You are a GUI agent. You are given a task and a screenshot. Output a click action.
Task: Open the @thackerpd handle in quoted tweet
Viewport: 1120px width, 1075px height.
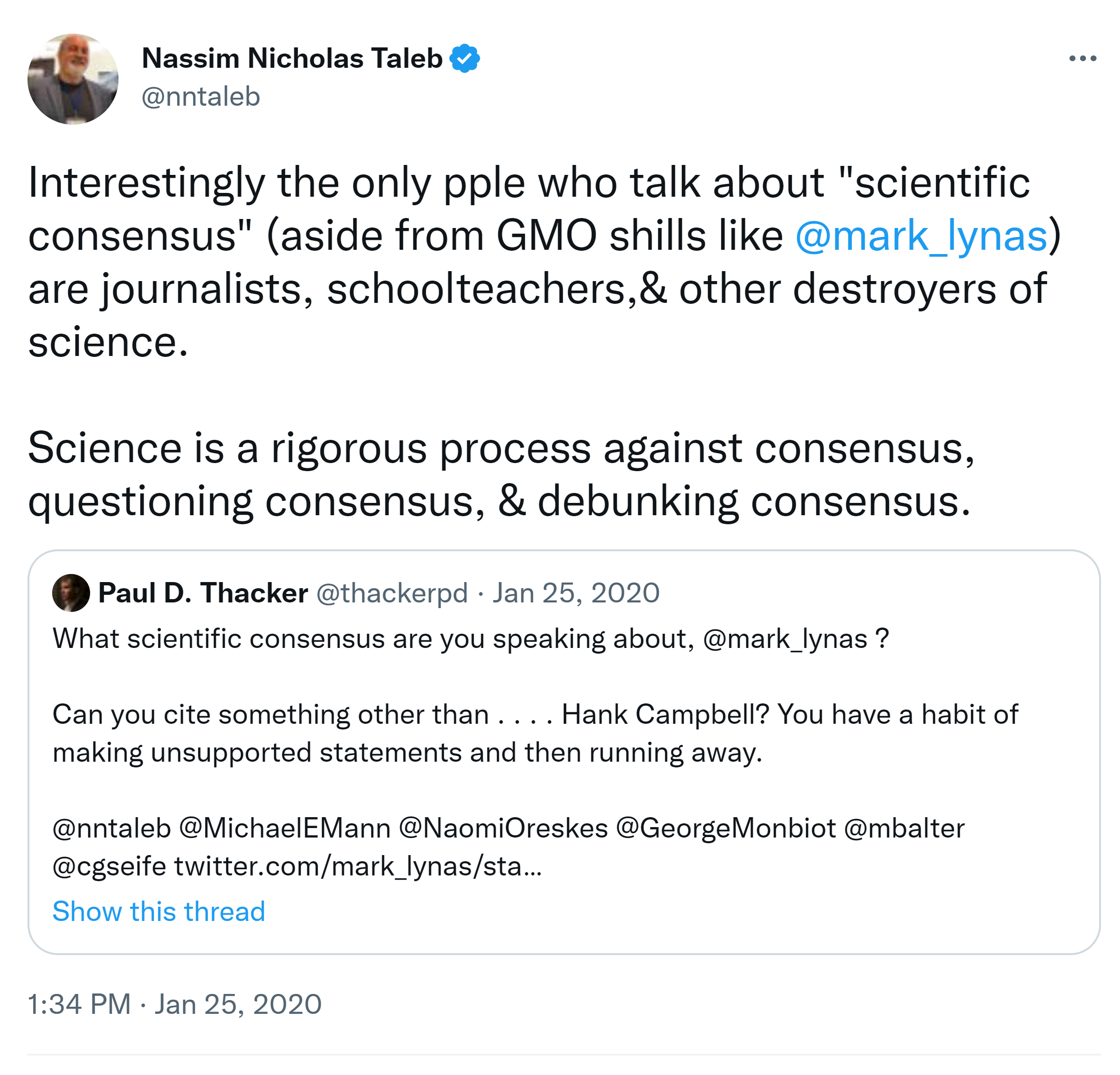point(392,593)
